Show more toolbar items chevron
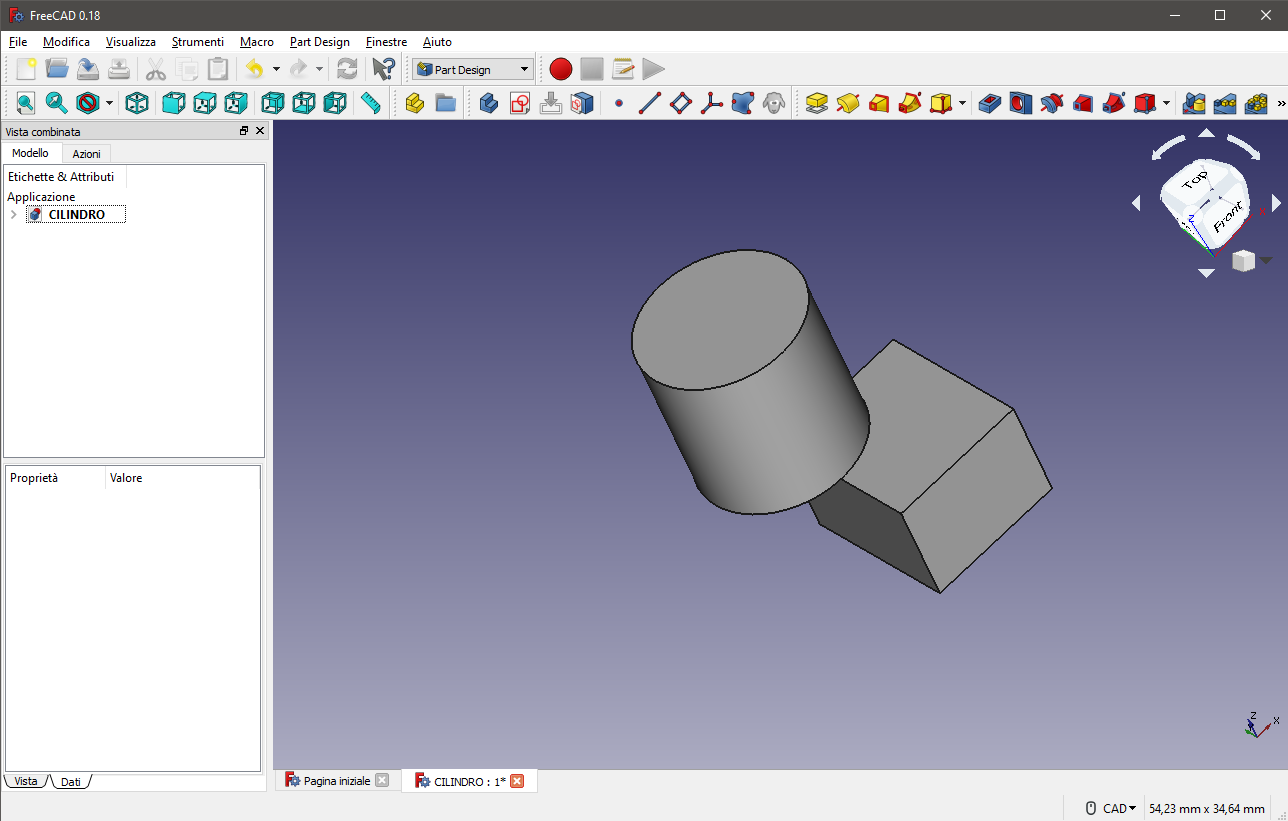 pyautogui.click(x=1282, y=103)
